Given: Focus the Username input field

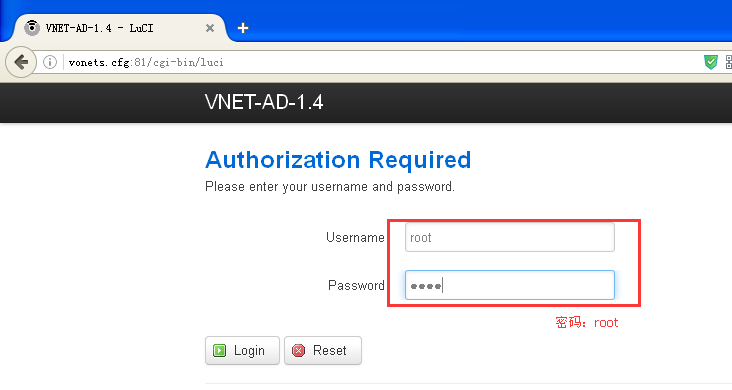Looking at the screenshot, I should point(510,237).
